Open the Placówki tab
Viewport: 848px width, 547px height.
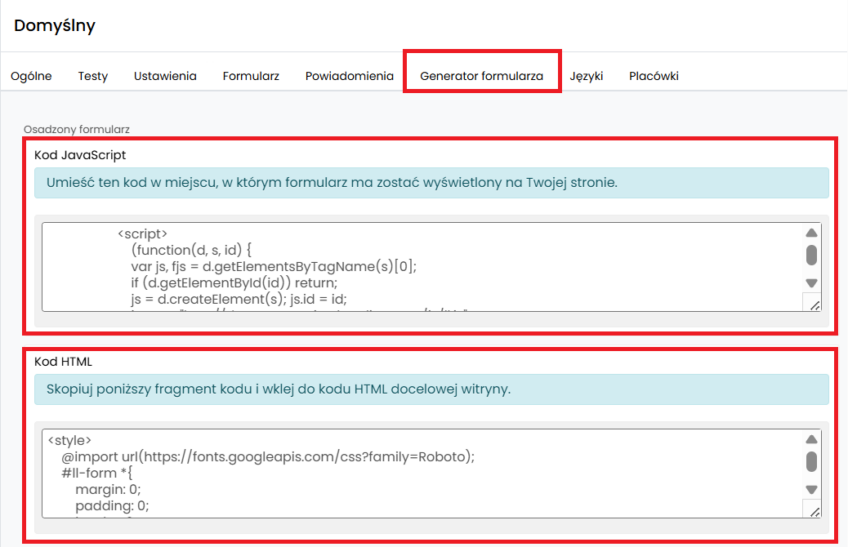click(x=654, y=76)
